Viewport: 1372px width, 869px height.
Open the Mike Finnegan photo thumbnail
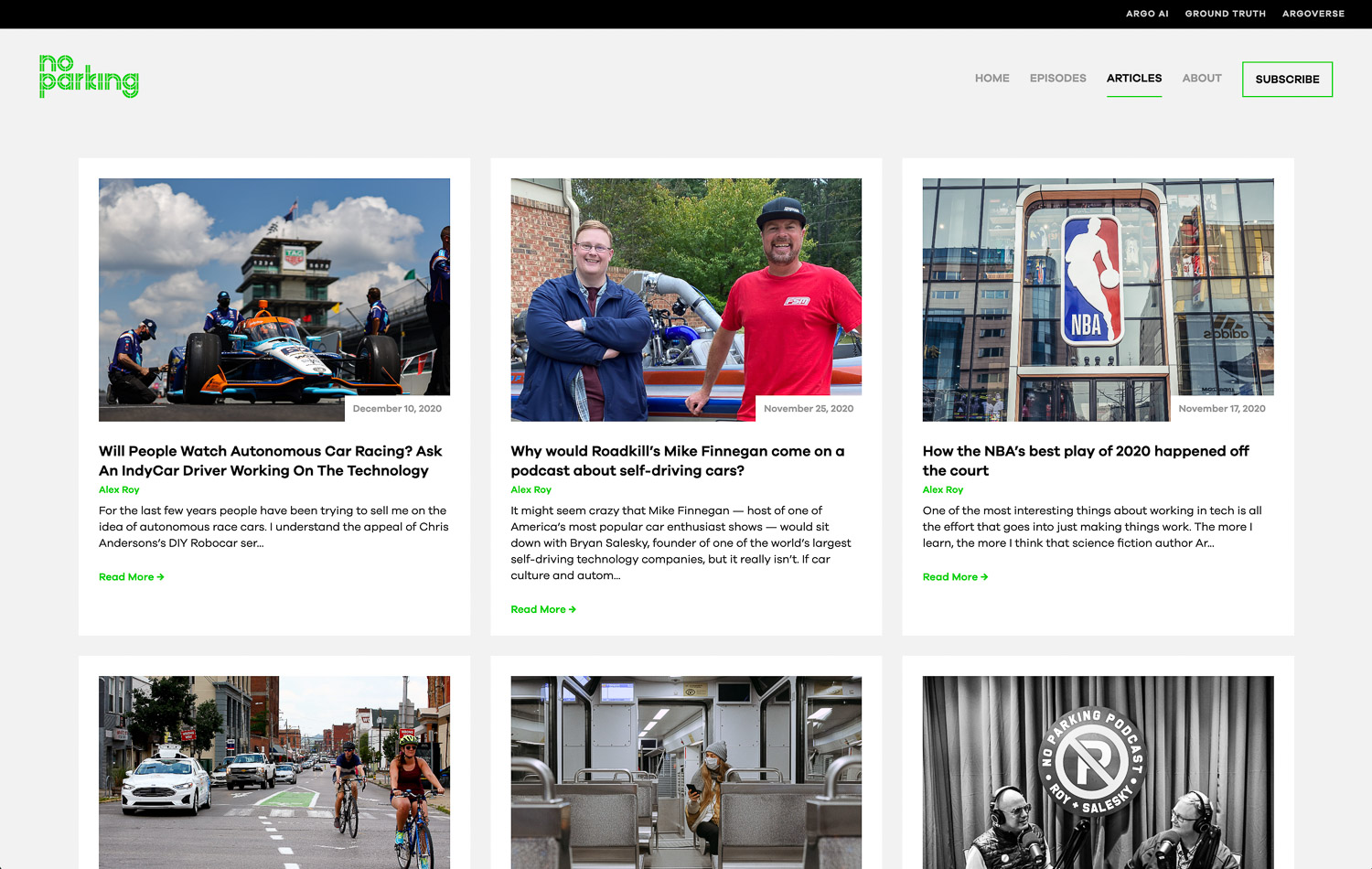686,299
